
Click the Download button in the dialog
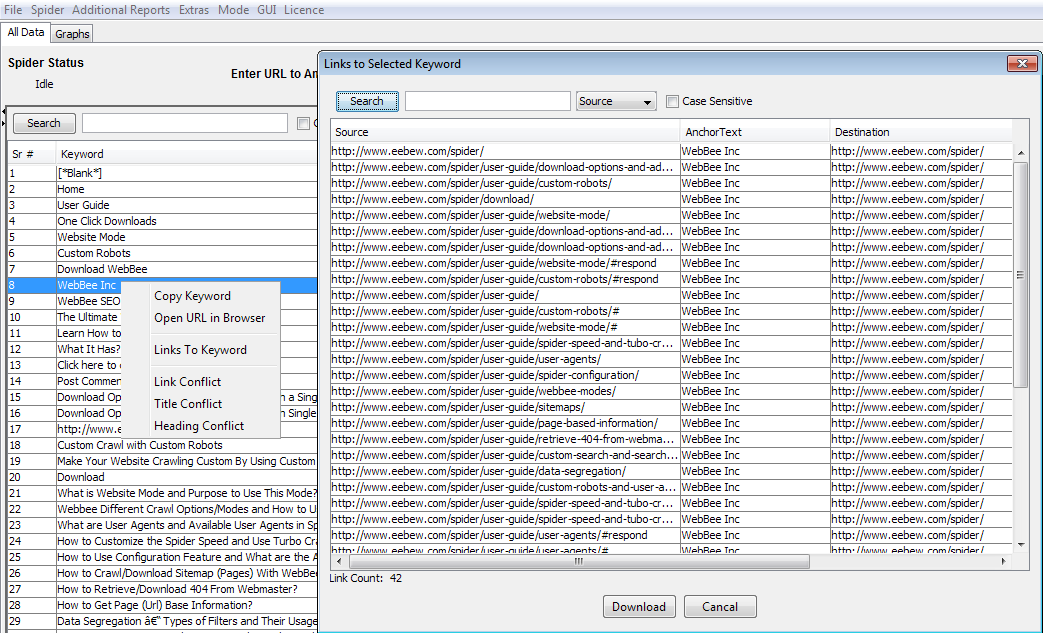(639, 606)
